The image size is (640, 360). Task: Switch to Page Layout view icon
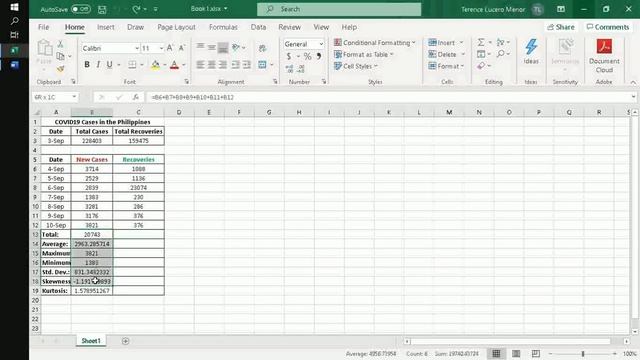[x=516, y=353]
